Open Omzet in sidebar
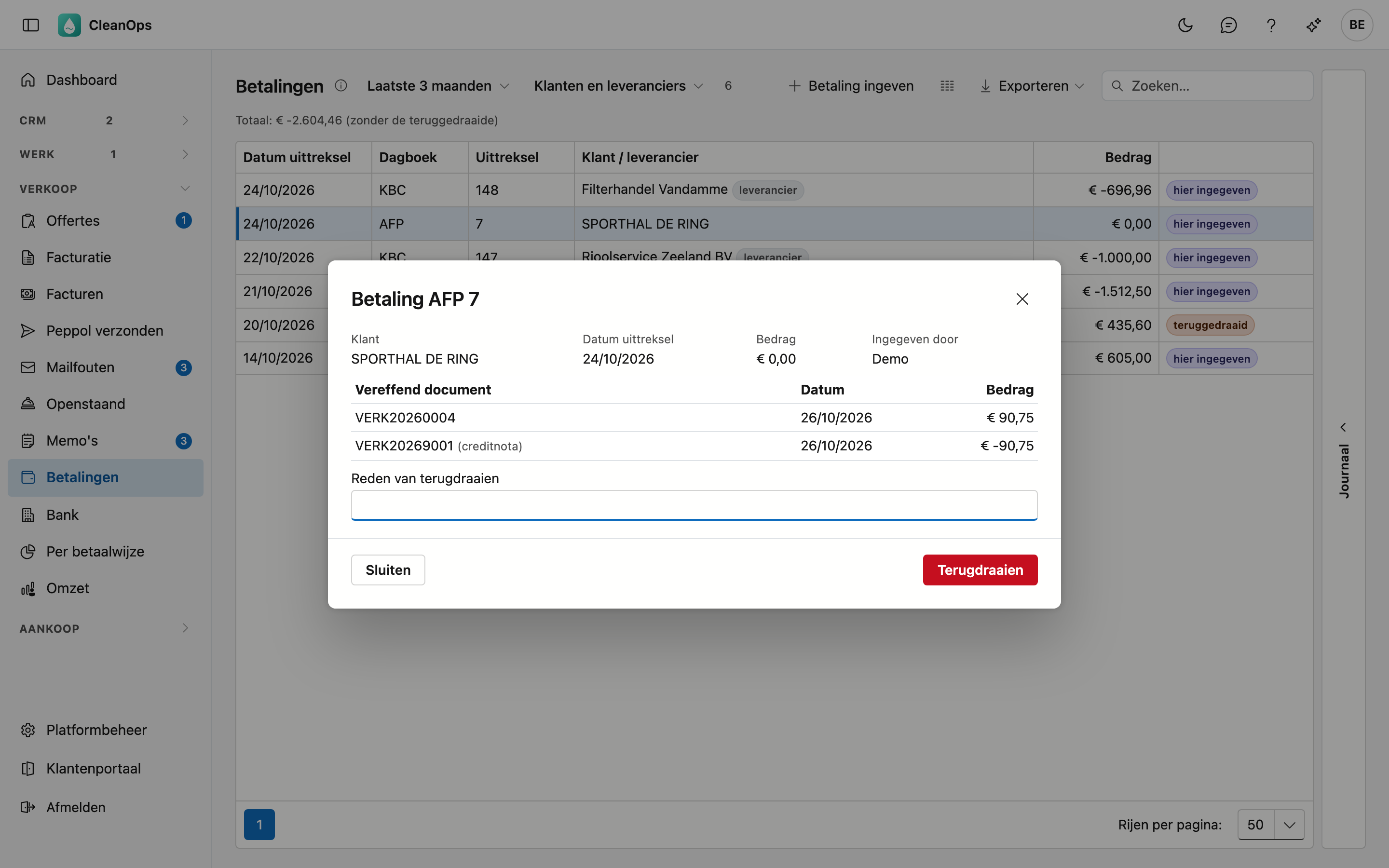The image size is (1389, 868). (x=106, y=588)
